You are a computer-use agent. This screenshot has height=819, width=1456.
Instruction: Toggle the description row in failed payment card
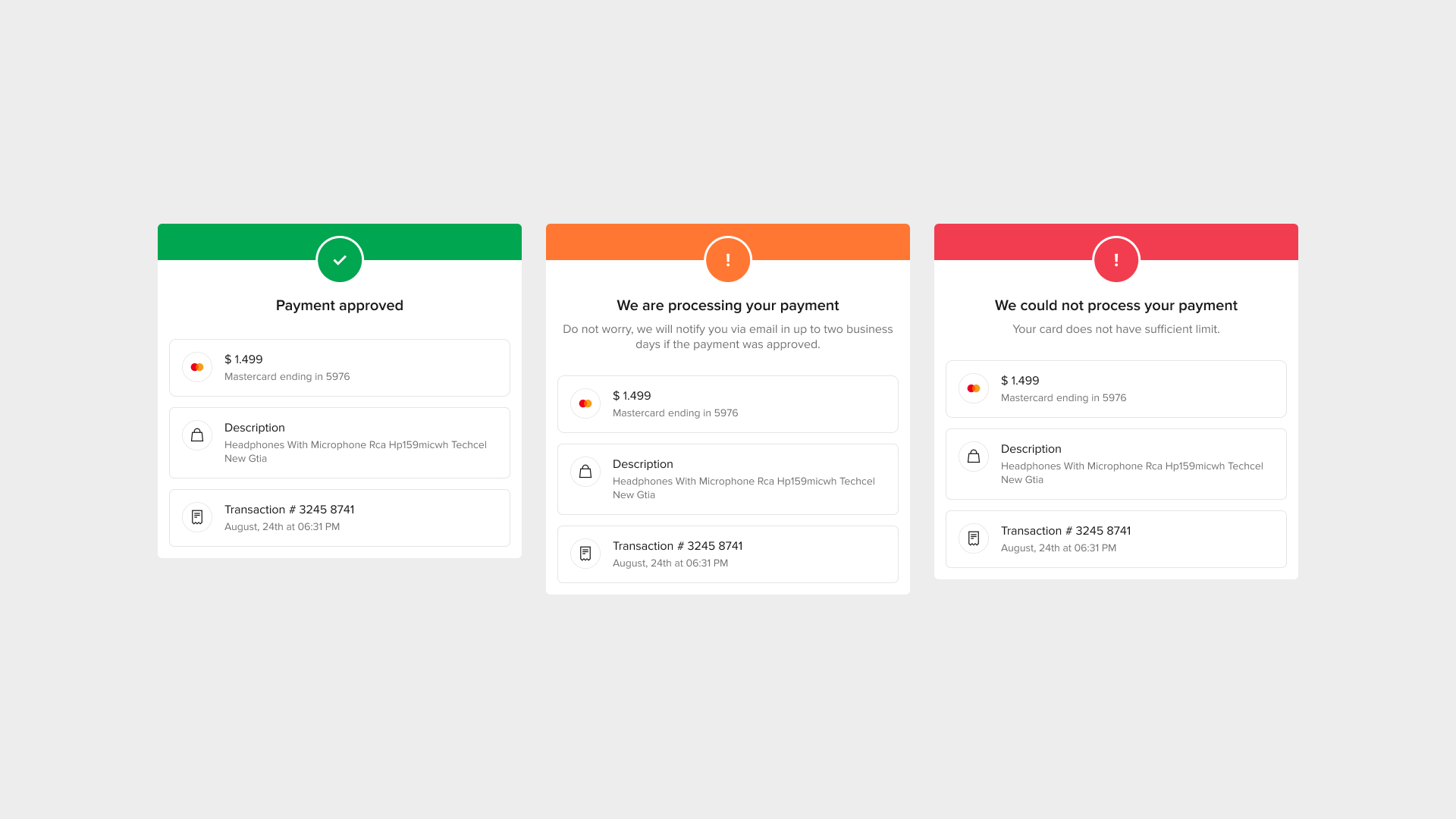pyautogui.click(x=1115, y=463)
